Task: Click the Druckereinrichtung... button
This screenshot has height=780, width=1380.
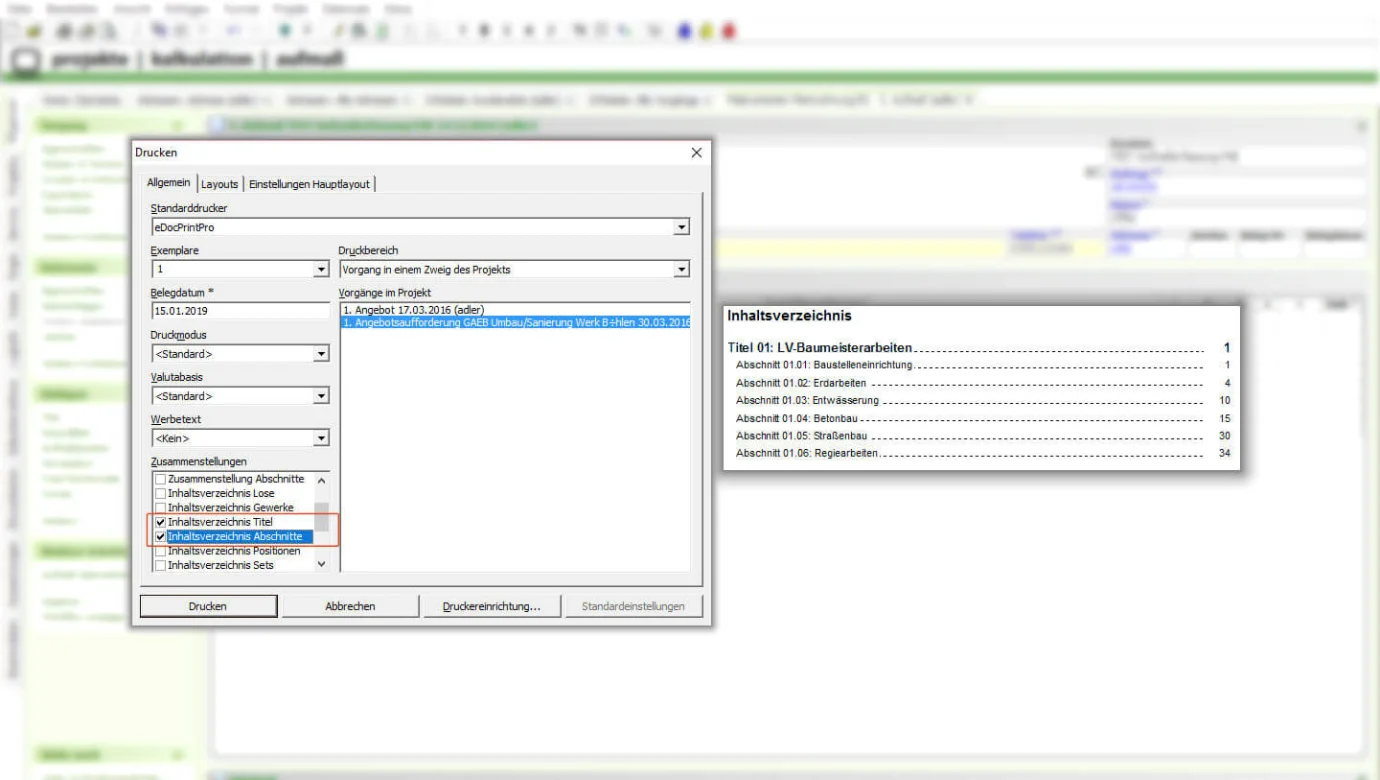Action: [491, 606]
